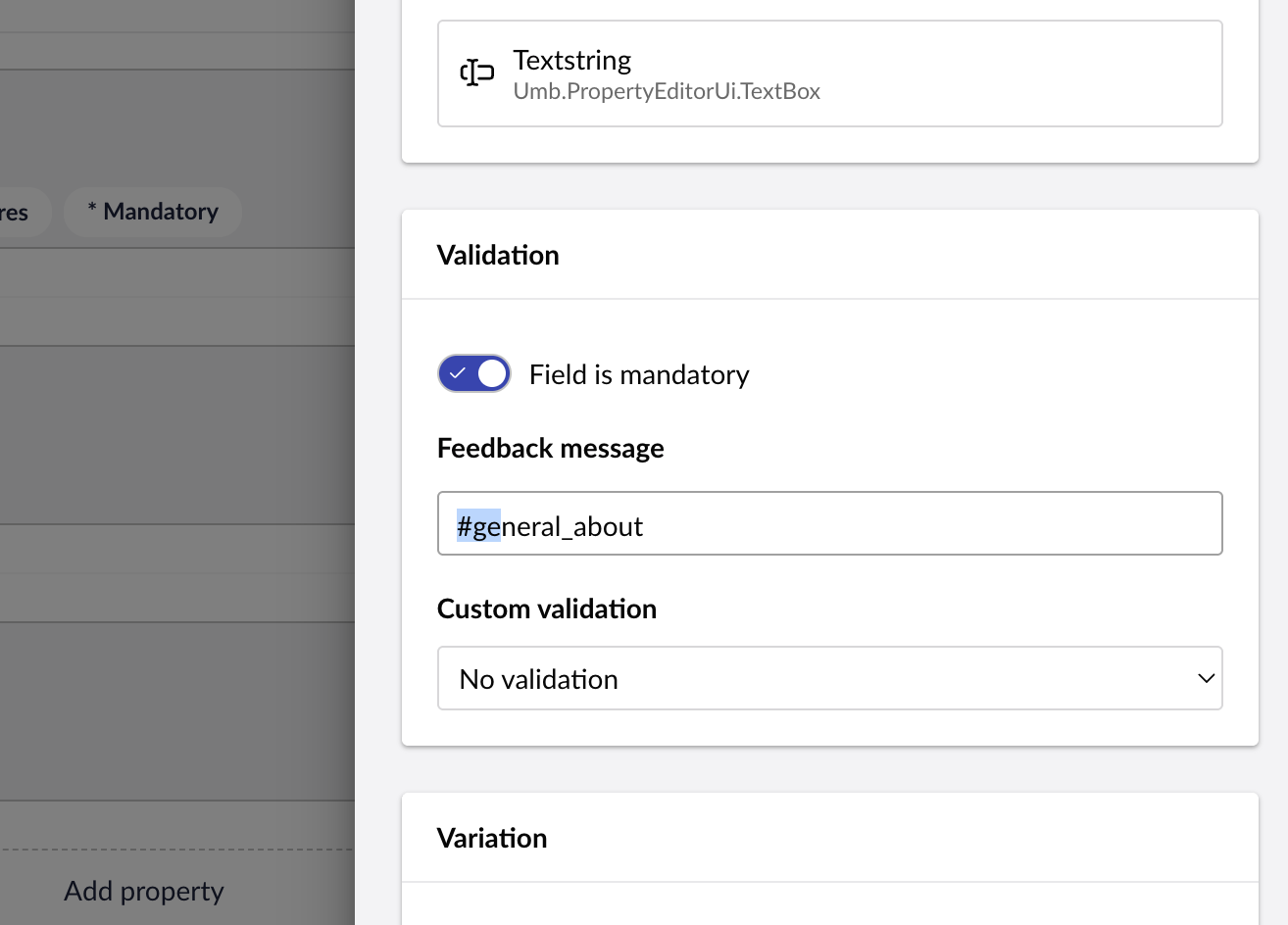Click the white knob of mandatory switch
The image size is (1288, 925).
[x=492, y=373]
